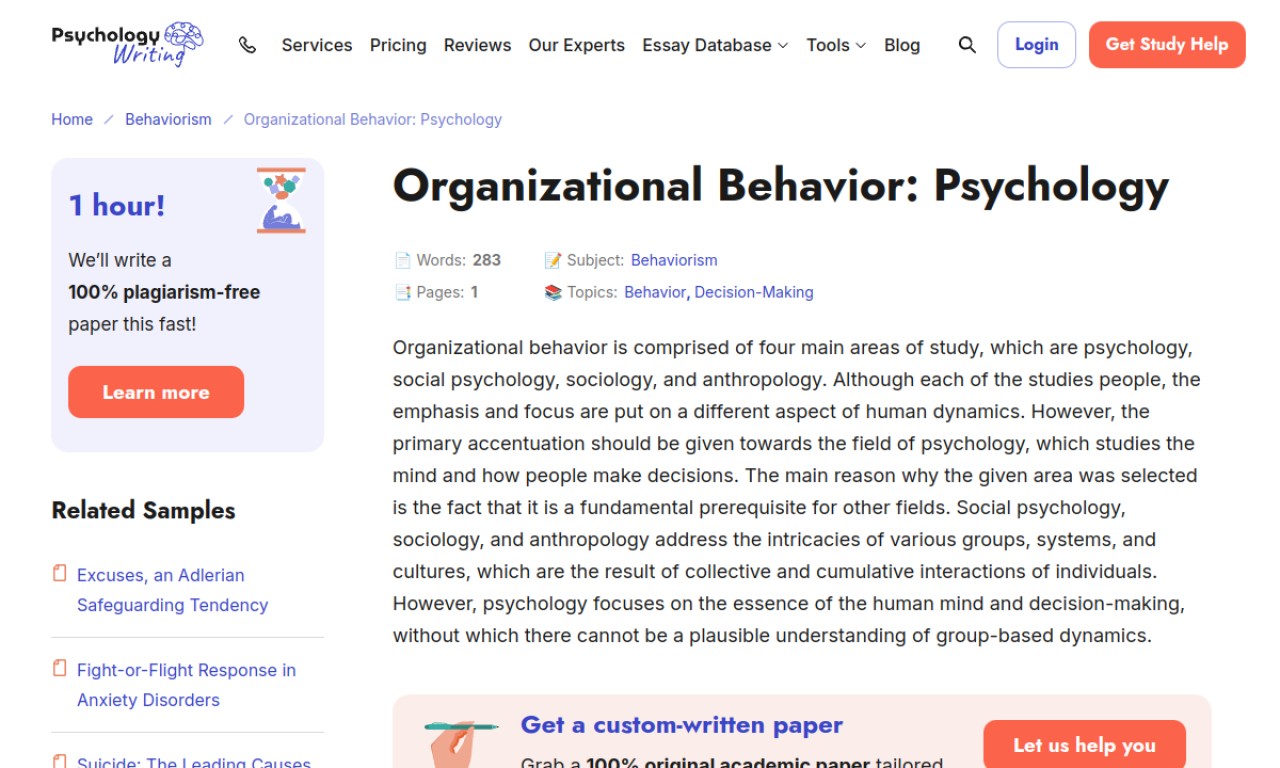Click the Words page icon
This screenshot has height=768, width=1280.
(402, 260)
